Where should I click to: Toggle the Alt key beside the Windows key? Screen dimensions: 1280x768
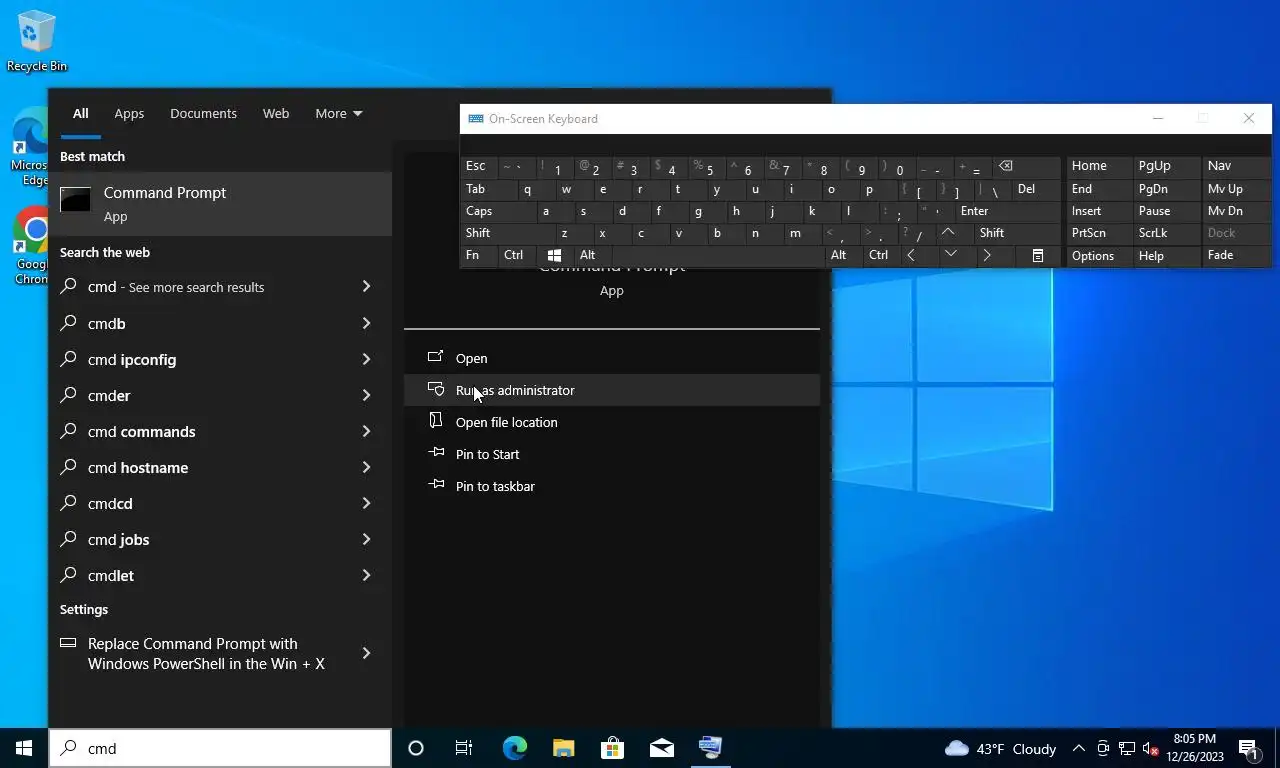click(592, 255)
